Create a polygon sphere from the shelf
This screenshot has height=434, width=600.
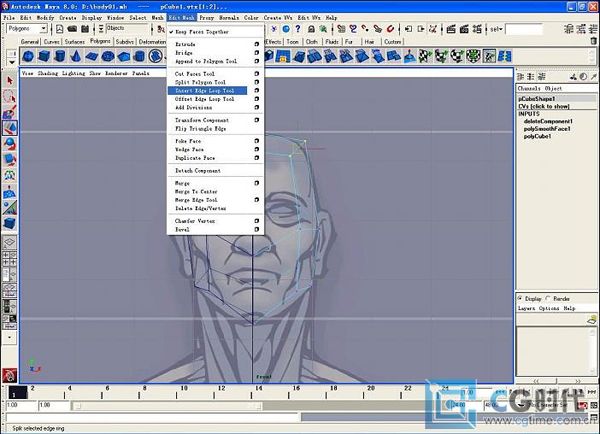coord(28,57)
